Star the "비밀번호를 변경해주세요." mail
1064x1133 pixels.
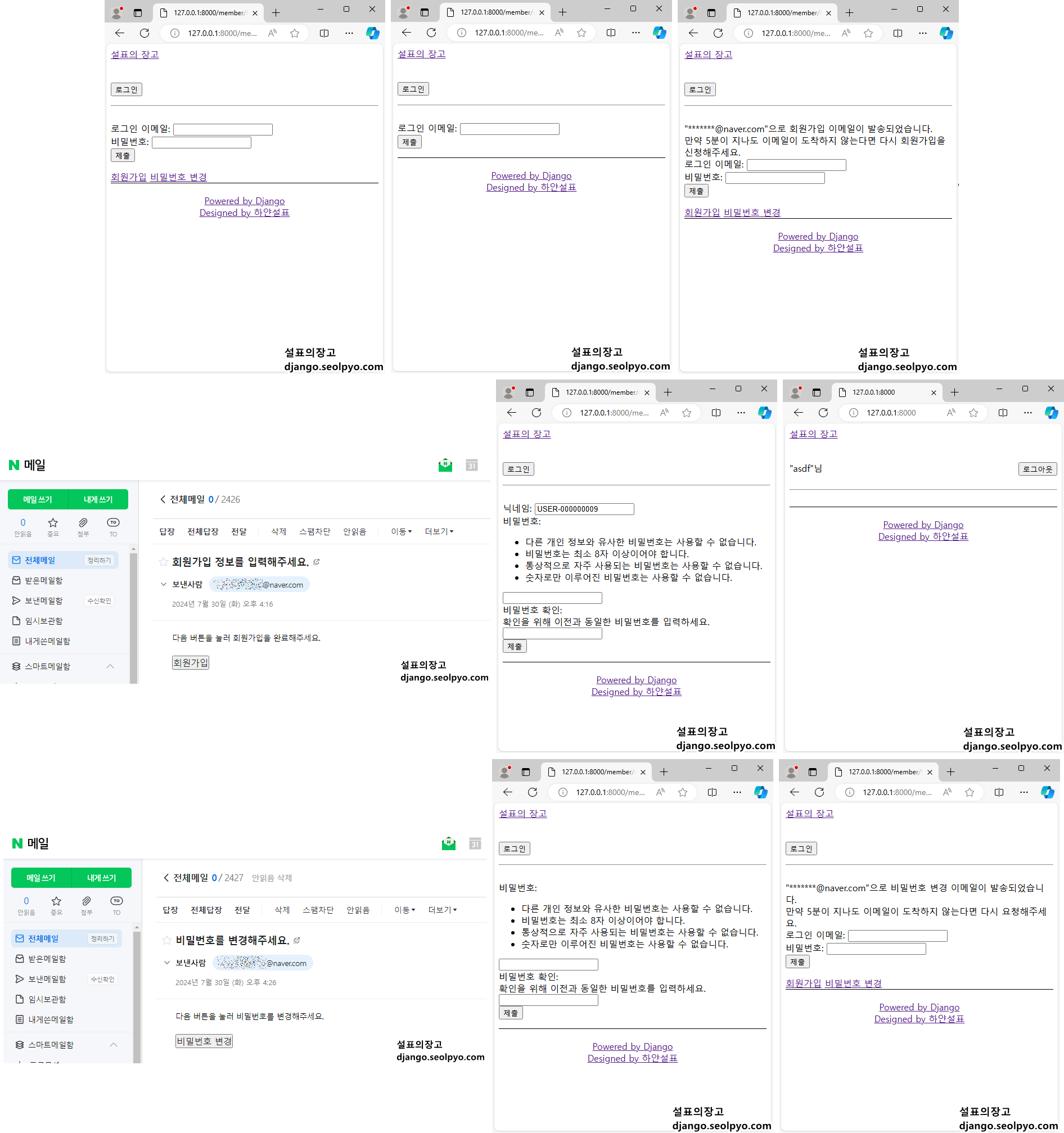coord(167,940)
